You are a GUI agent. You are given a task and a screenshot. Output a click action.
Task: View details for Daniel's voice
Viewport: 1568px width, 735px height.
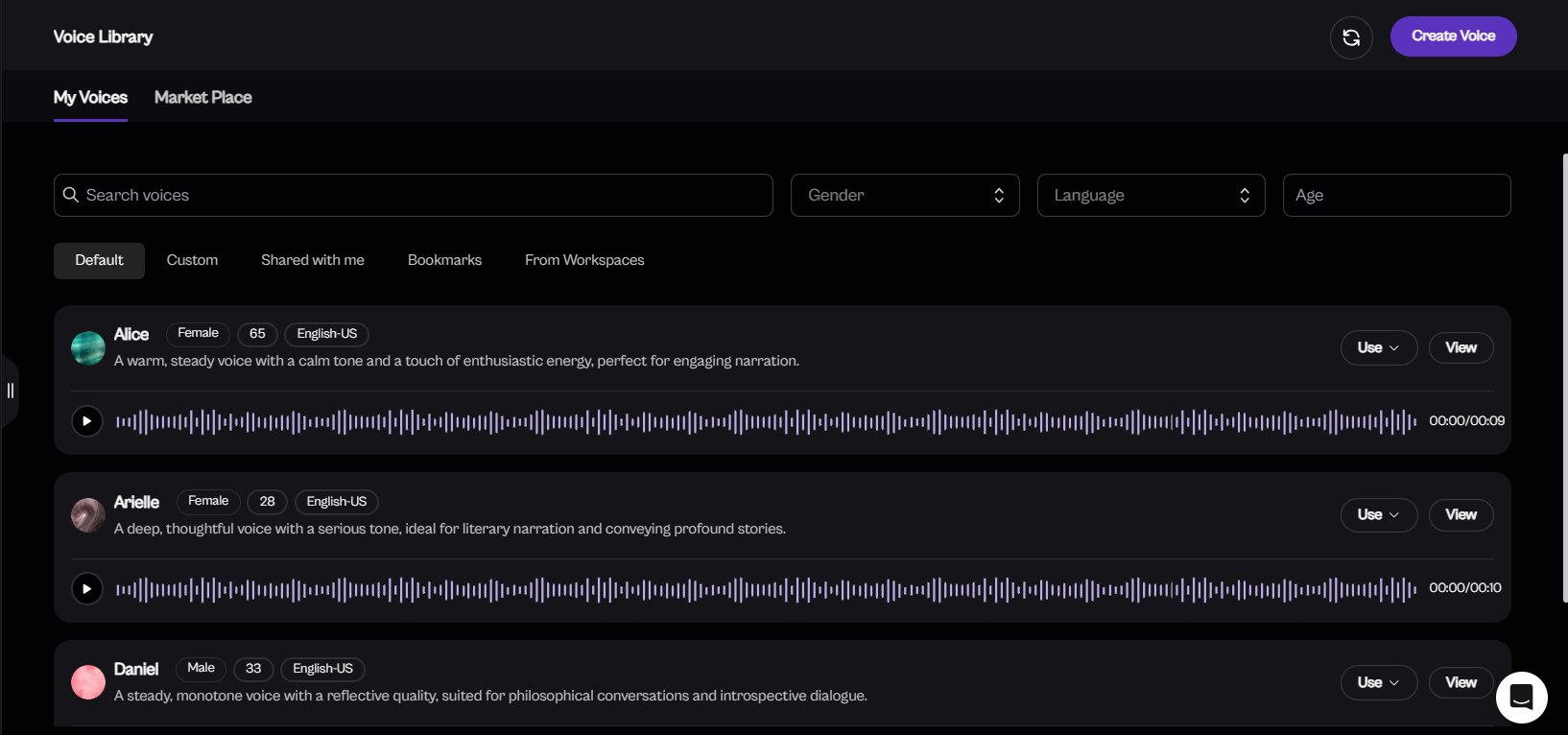pyautogui.click(x=1461, y=682)
